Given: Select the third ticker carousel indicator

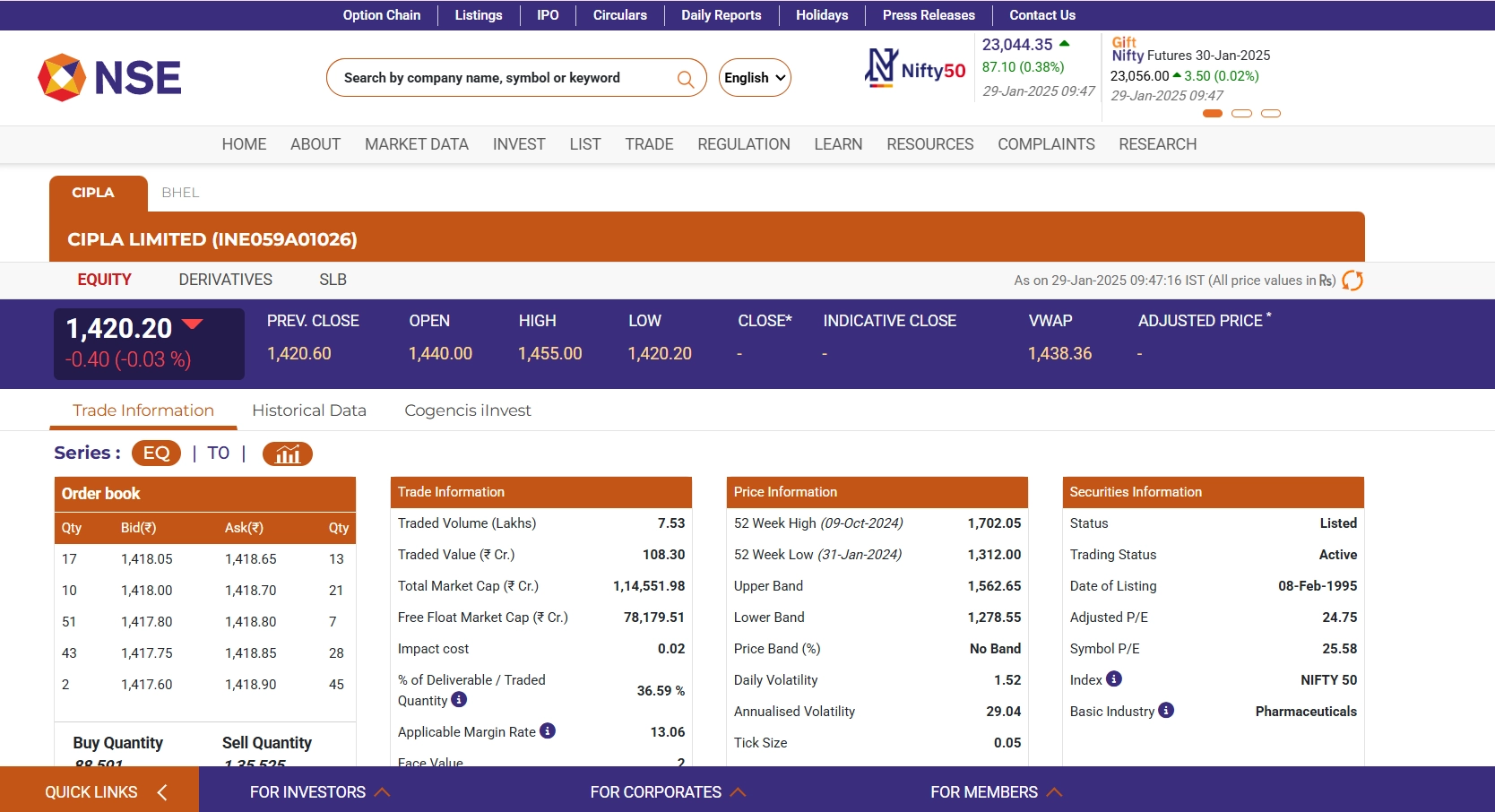Looking at the screenshot, I should (x=1270, y=114).
